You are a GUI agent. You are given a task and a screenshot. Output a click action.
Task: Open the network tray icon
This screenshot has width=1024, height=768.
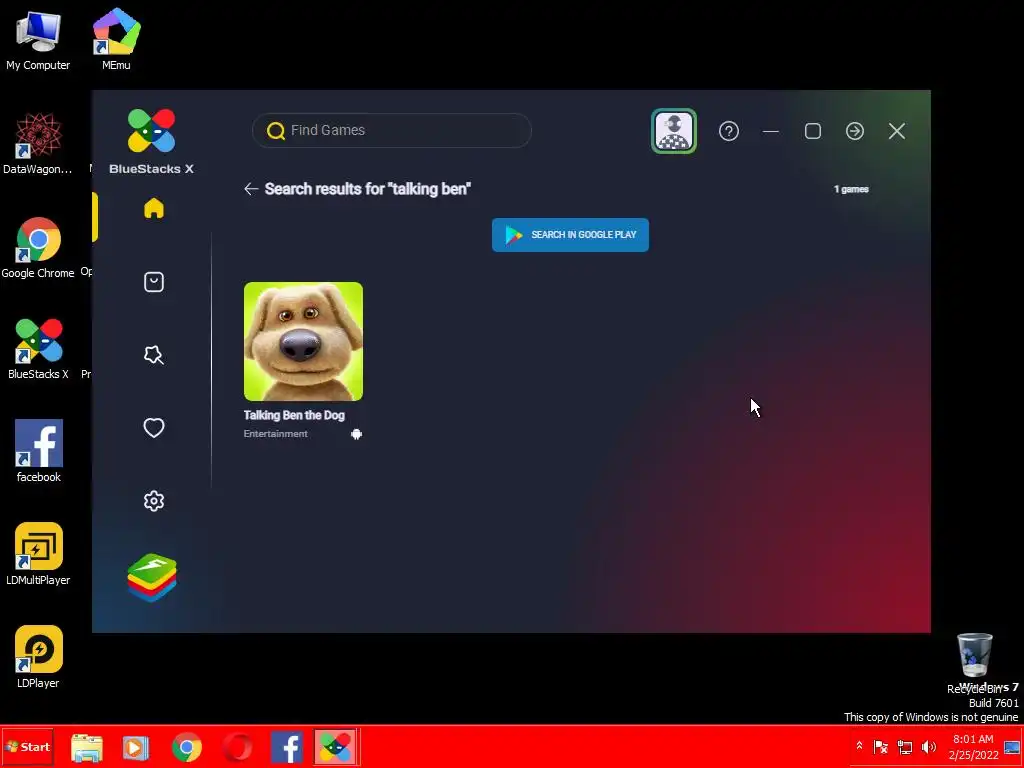(905, 746)
